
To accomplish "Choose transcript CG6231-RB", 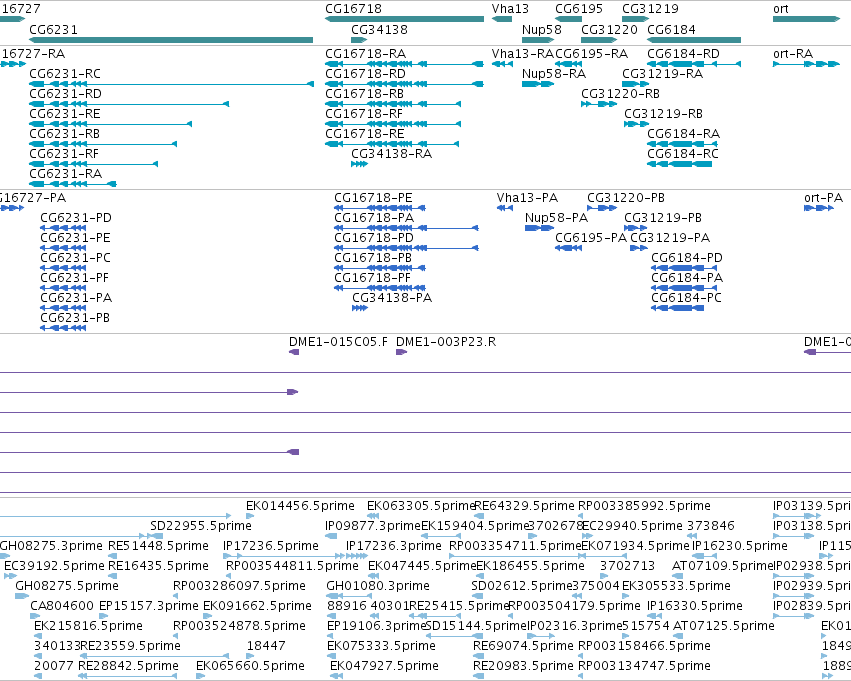I will pos(103,144).
